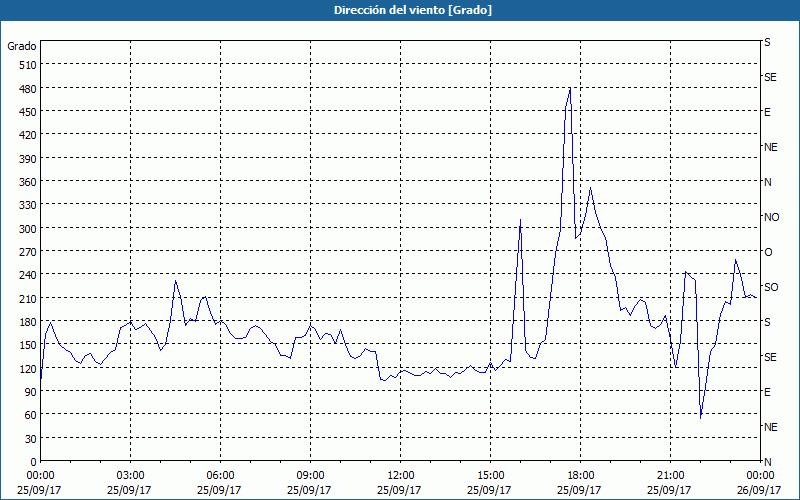This screenshot has width=800, height=500.
Task: Select the "NE" compass label level with 390
Action: 770,147
